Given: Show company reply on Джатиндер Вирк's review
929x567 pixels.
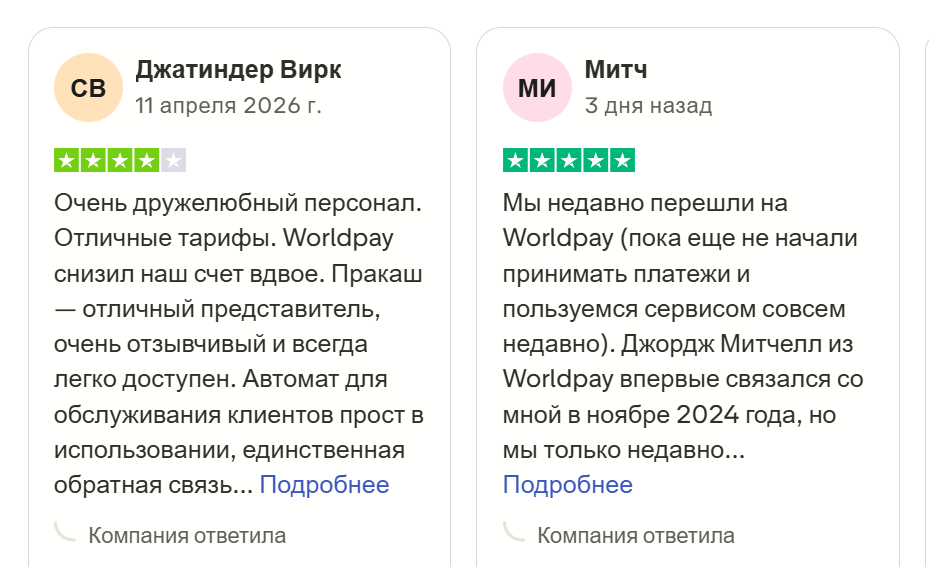Looking at the screenshot, I should click(187, 536).
